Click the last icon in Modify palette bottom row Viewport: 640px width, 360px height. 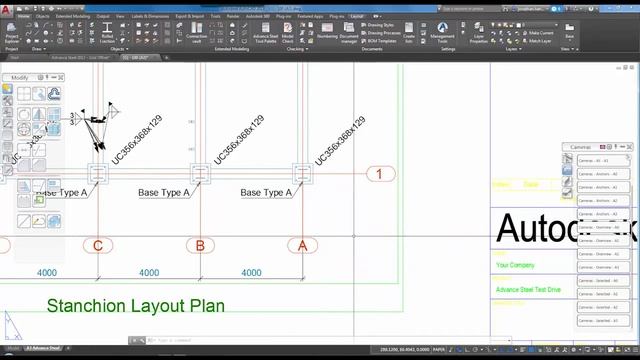(54, 221)
